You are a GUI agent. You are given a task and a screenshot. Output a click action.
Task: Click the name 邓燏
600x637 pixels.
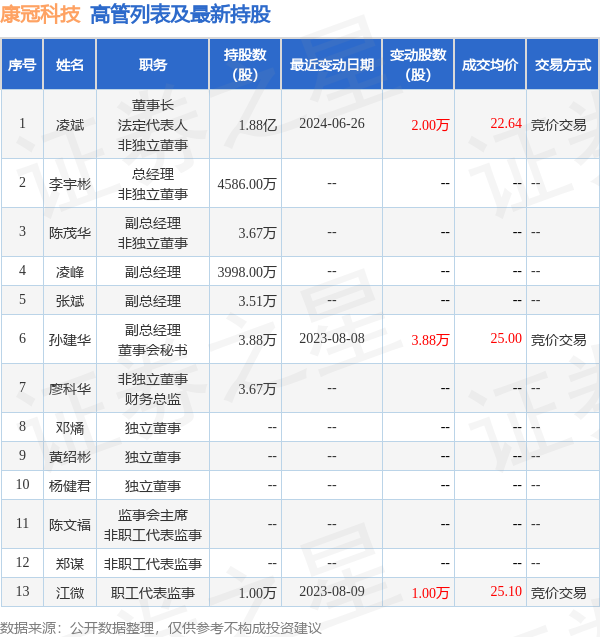point(70,428)
